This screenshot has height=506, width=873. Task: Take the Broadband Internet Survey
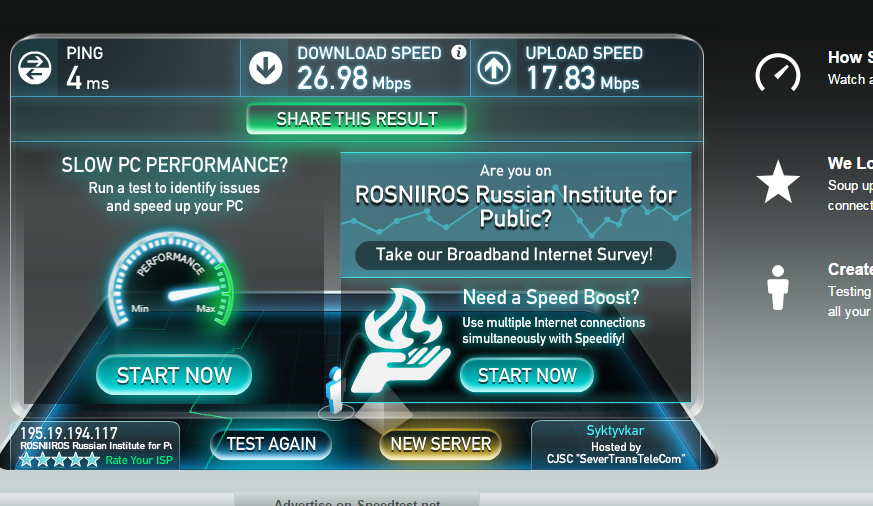(x=516, y=255)
